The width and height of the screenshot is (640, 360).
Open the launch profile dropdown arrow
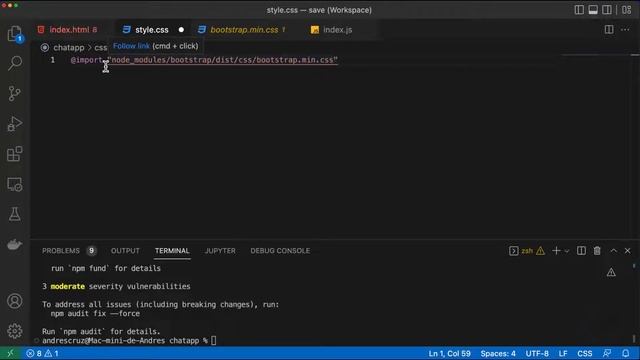[x=567, y=251]
